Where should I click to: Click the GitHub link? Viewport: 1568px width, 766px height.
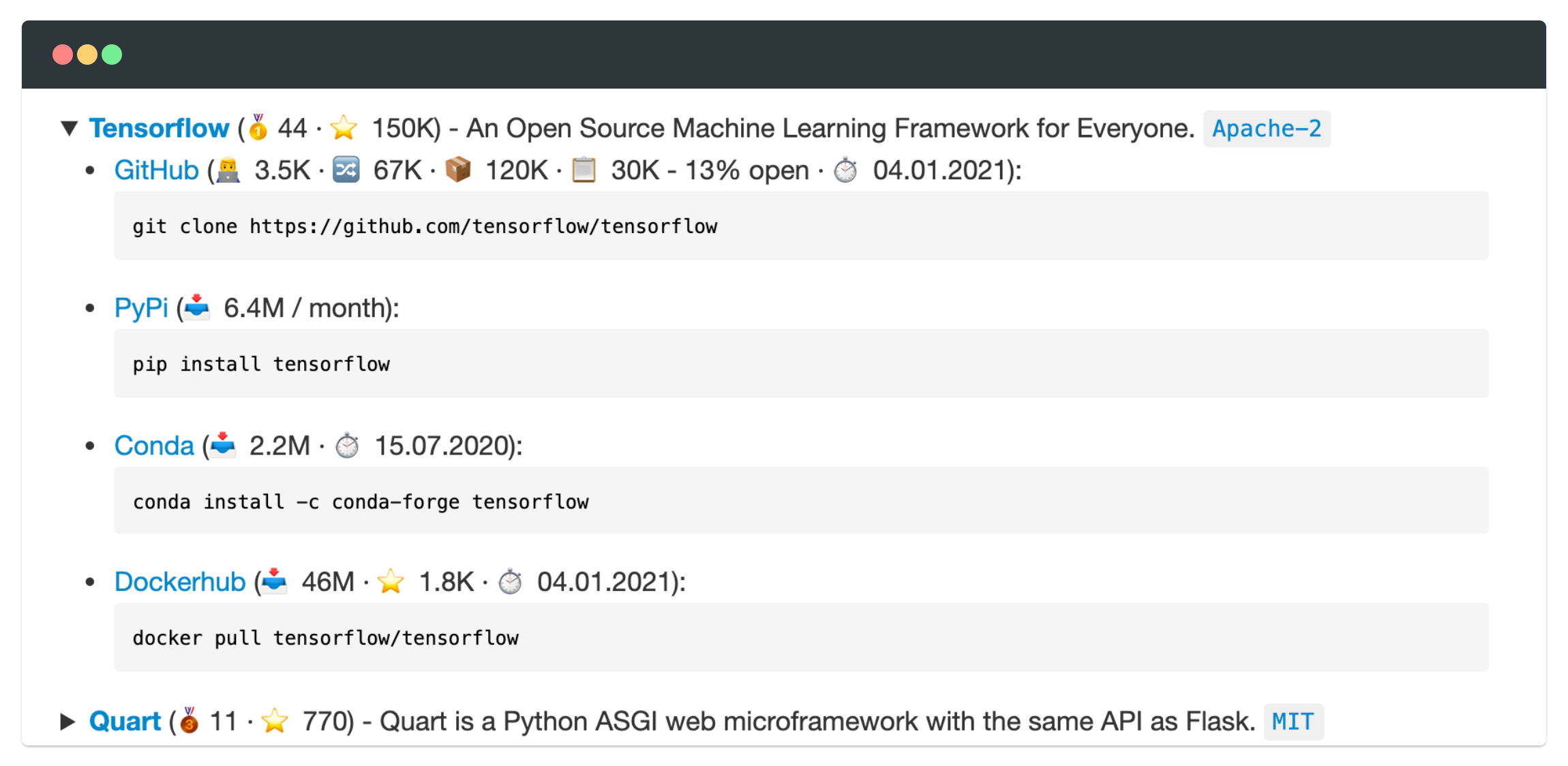(156, 170)
